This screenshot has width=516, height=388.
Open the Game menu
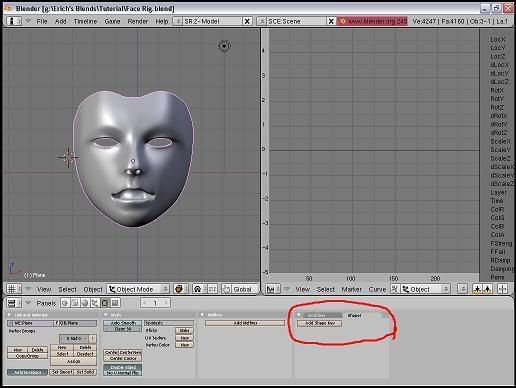point(112,21)
